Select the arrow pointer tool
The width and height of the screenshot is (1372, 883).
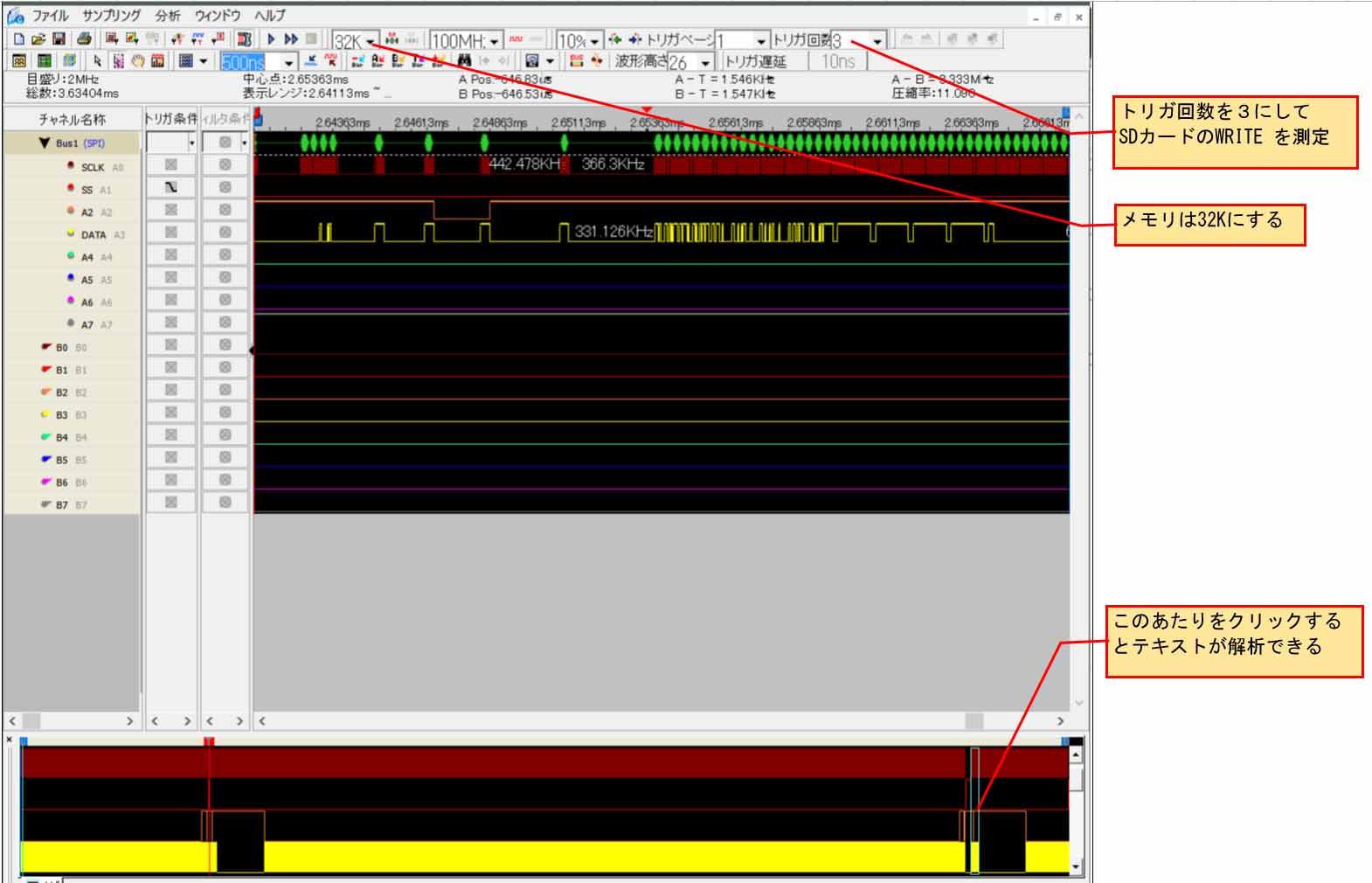coord(97,61)
